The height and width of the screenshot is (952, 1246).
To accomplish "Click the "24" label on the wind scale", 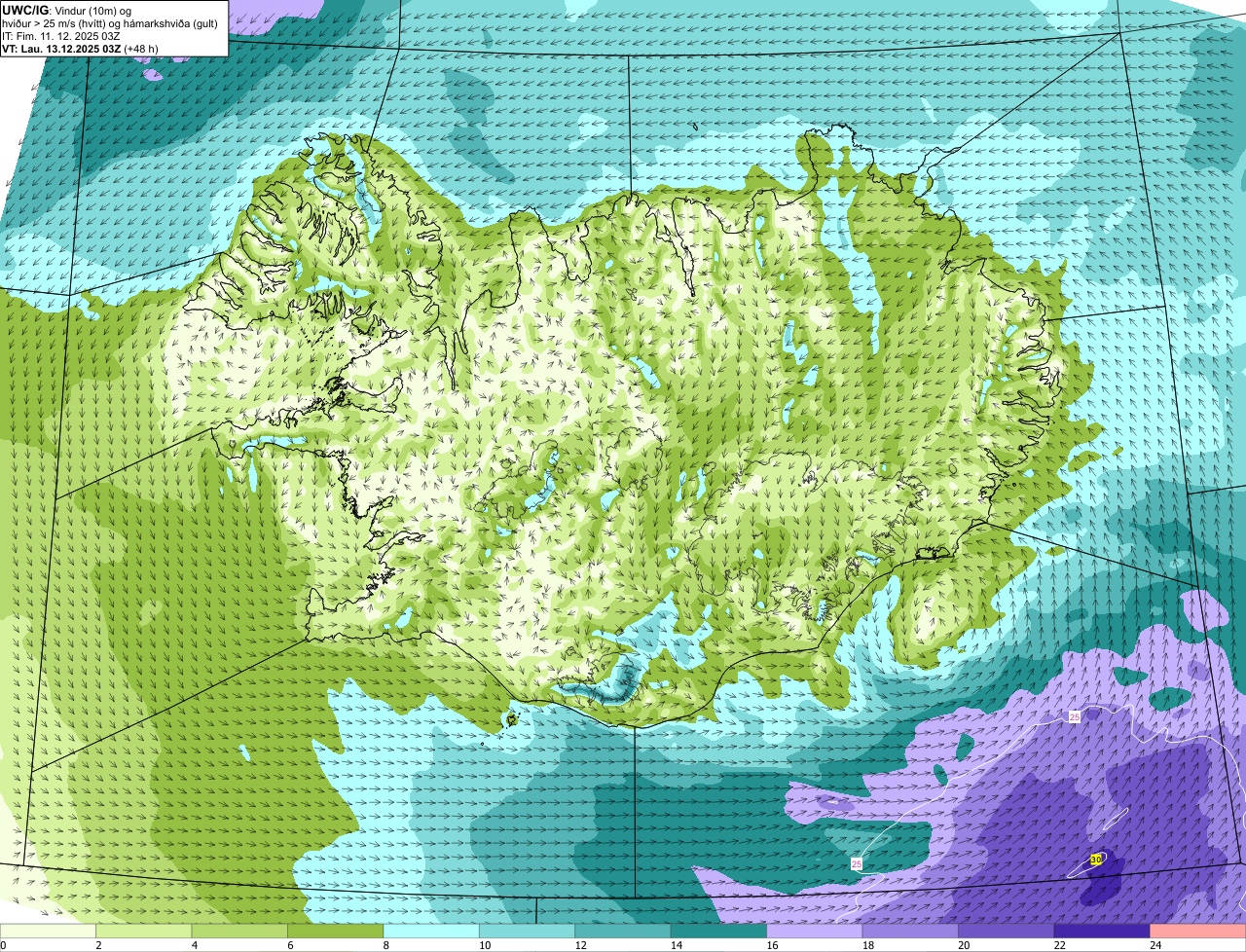I will 1155,945.
